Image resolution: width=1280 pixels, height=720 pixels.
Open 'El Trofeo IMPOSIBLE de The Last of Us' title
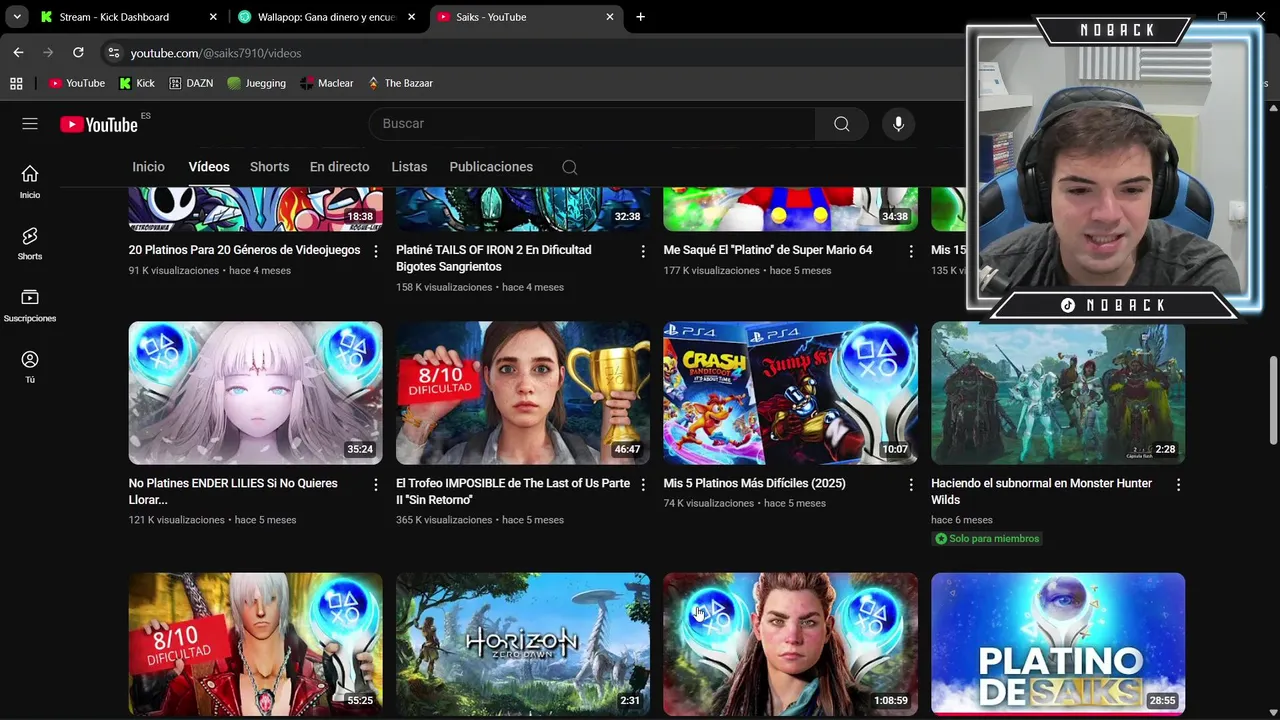pos(513,491)
